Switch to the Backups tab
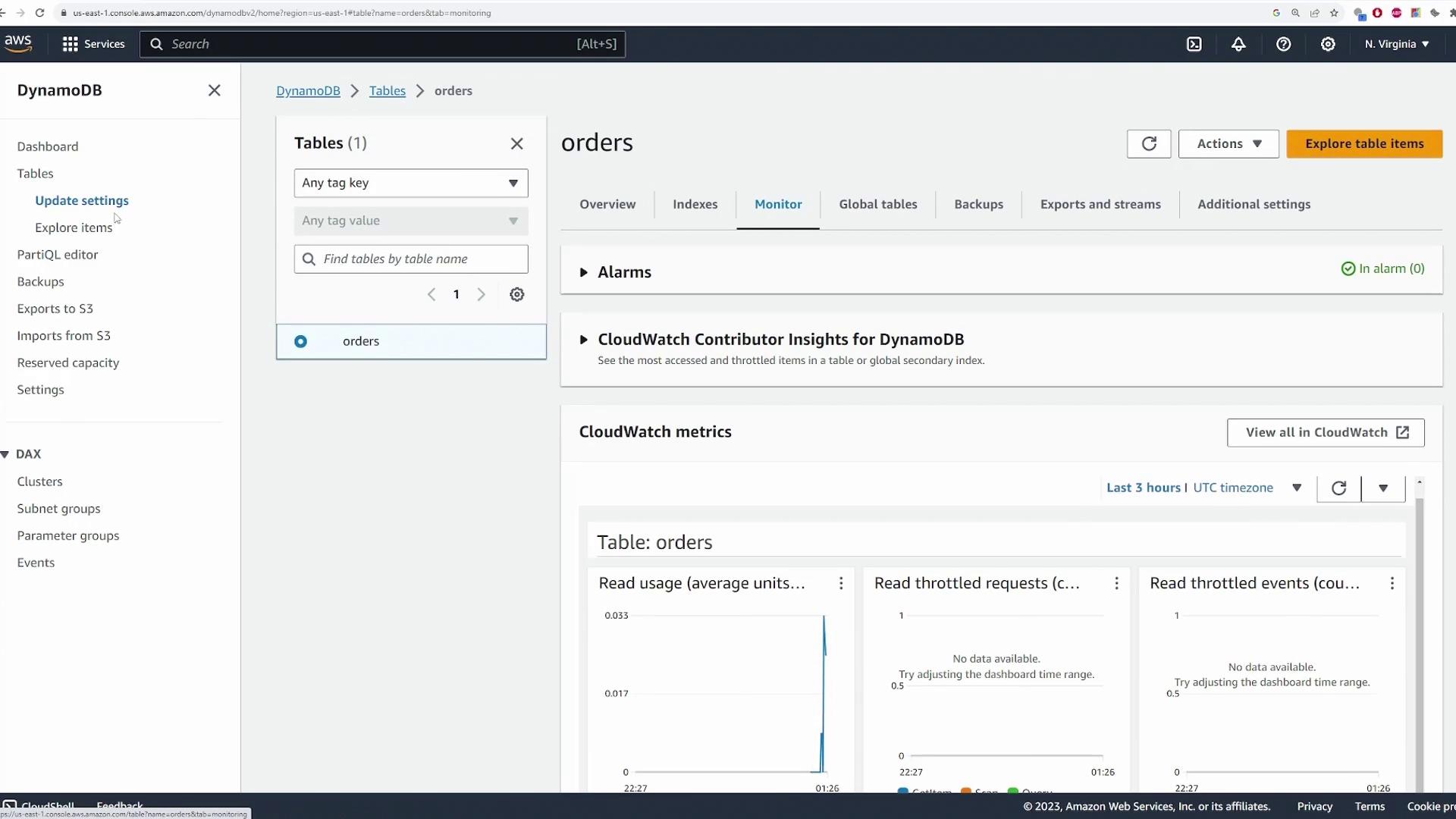The image size is (1456, 819). (x=978, y=205)
